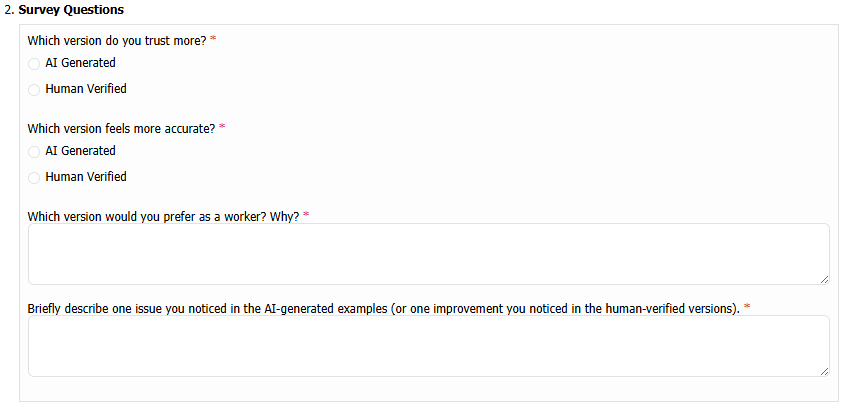Click the "Which version do you trust more?" question text

pyautogui.click(x=117, y=39)
